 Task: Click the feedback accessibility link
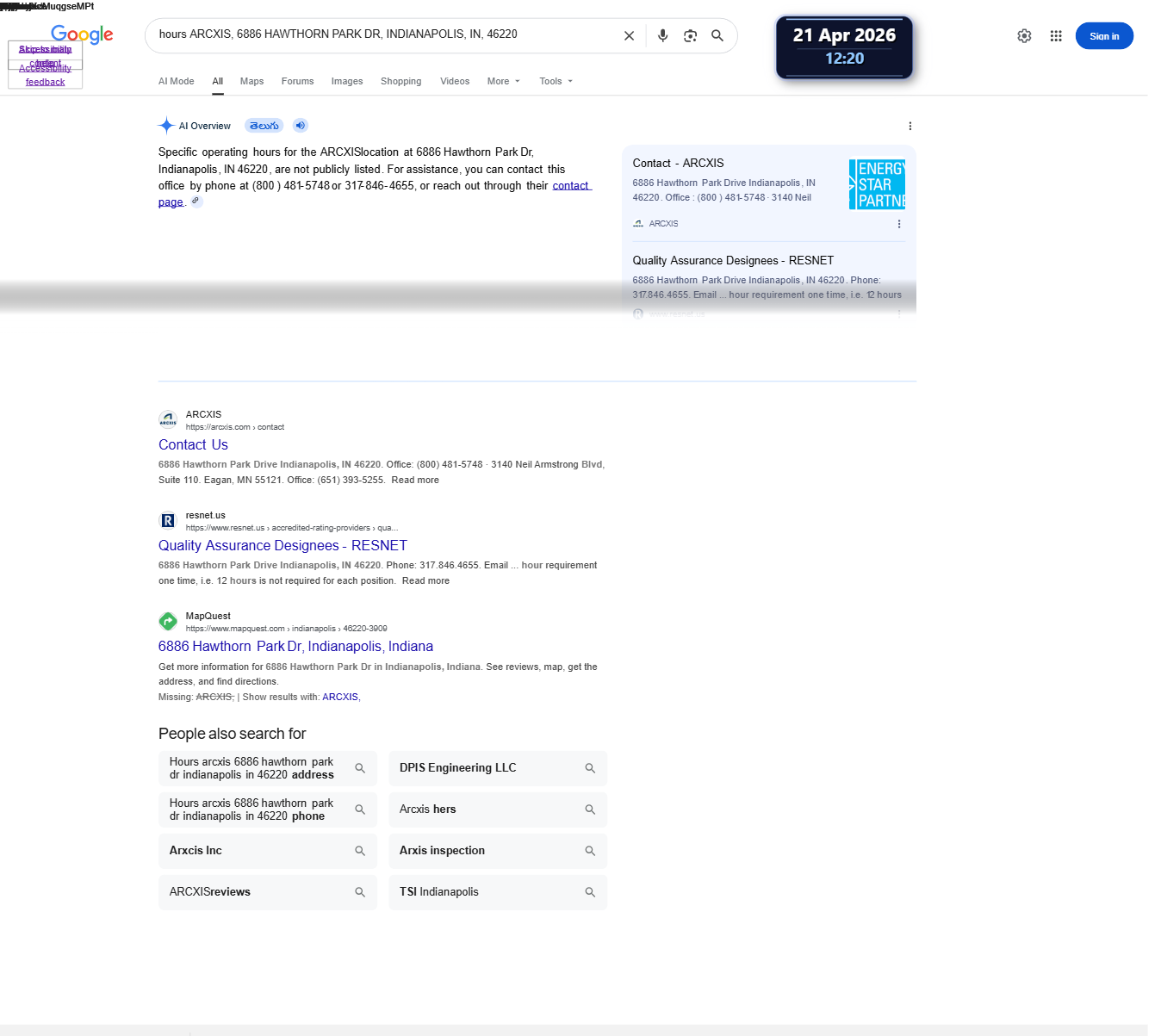pos(45,82)
